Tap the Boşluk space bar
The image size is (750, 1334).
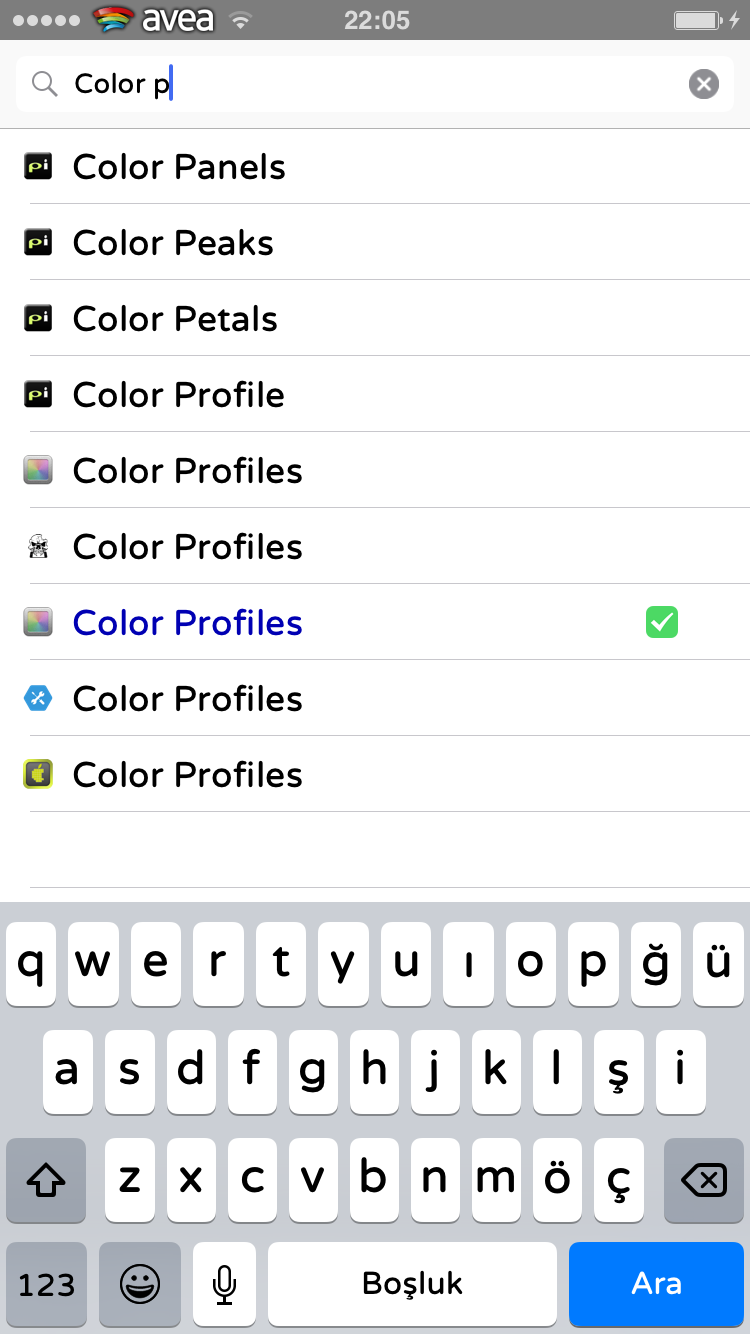coord(412,1284)
